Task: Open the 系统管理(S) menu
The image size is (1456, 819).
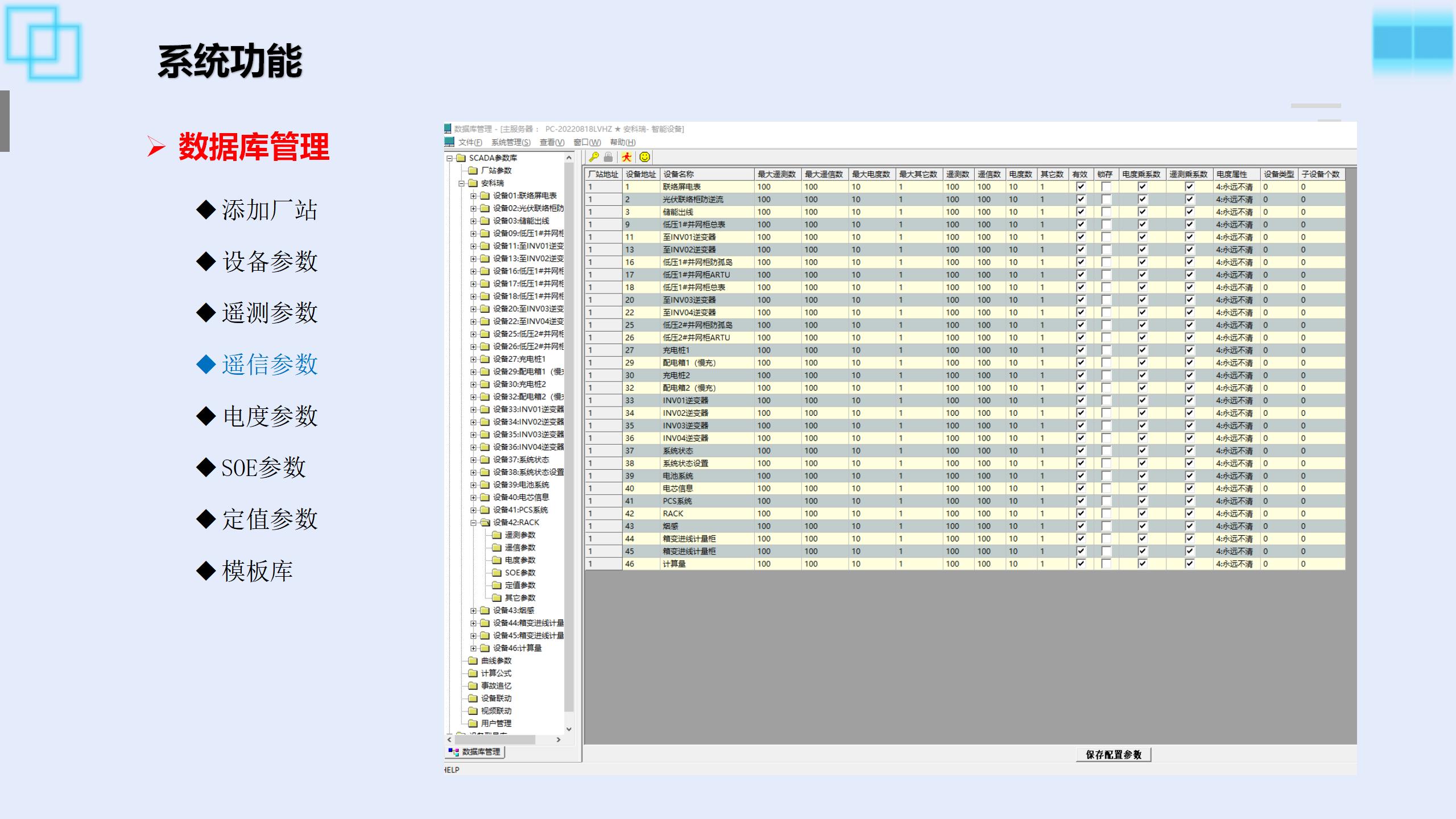Action: 510,142
